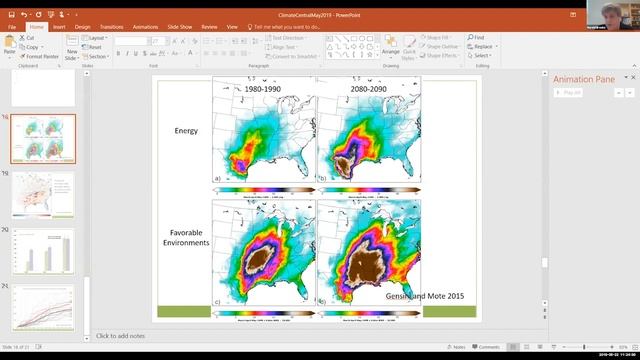Open the font size combo box
This screenshot has height=360, width=640.
[x=160, y=41]
